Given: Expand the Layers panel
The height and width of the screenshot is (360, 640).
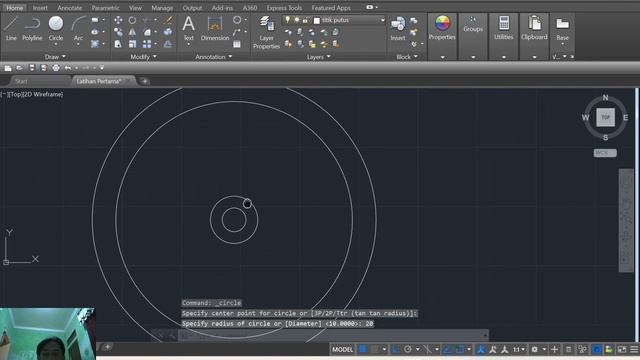Looking at the screenshot, I should [318, 57].
